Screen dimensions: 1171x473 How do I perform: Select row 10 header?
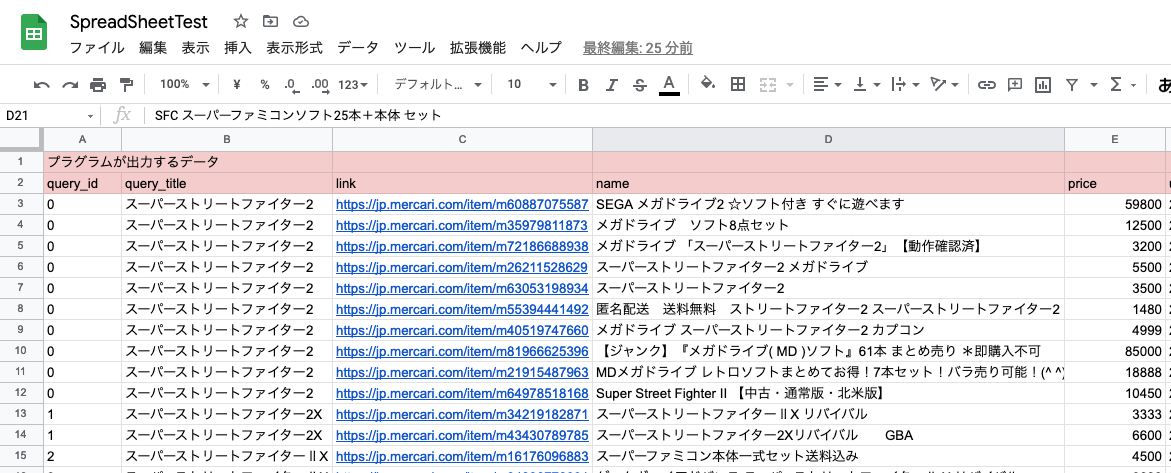(x=22, y=351)
